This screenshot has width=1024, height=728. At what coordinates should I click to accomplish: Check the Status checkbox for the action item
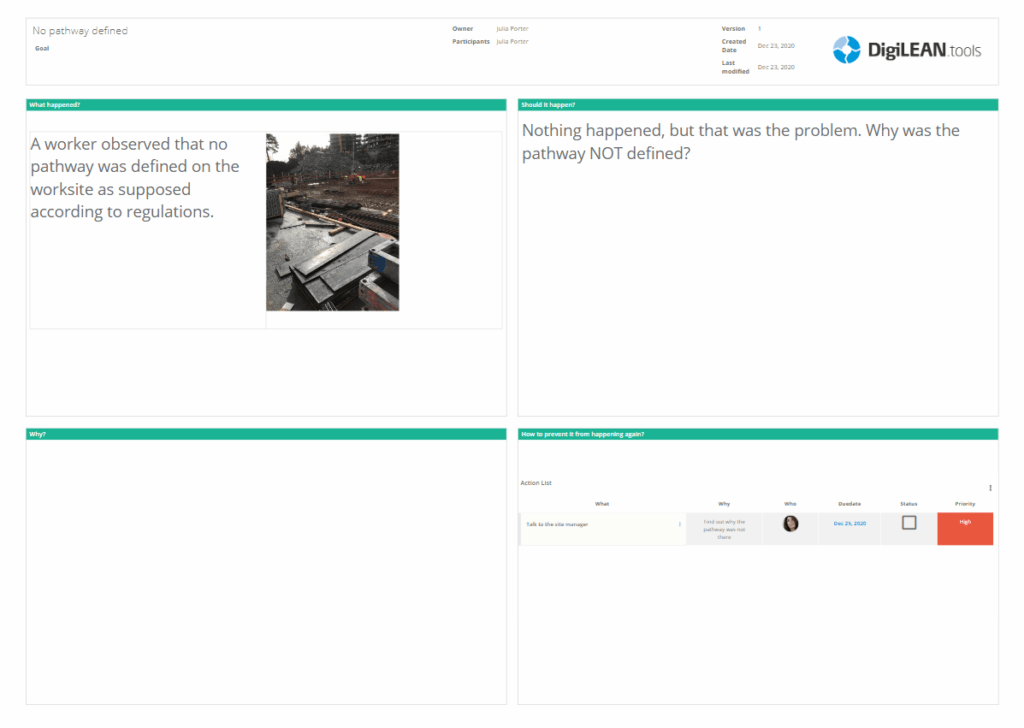(x=907, y=521)
